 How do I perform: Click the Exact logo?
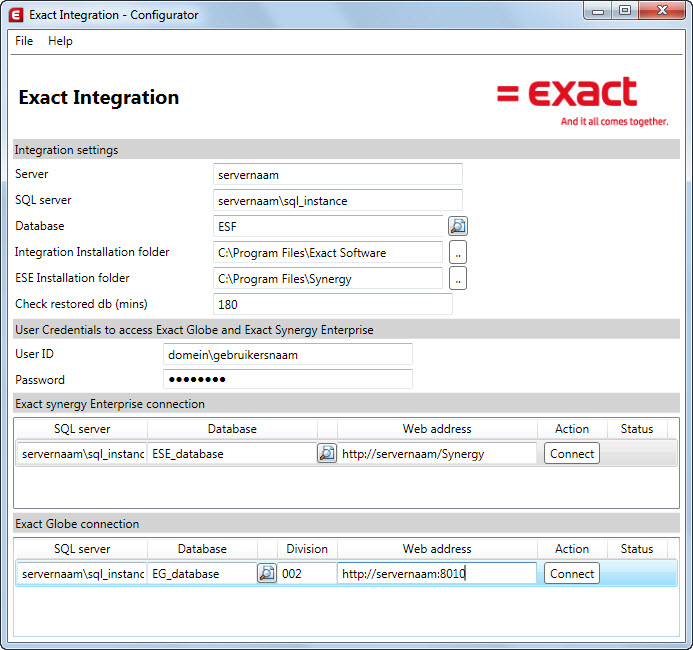(x=583, y=101)
